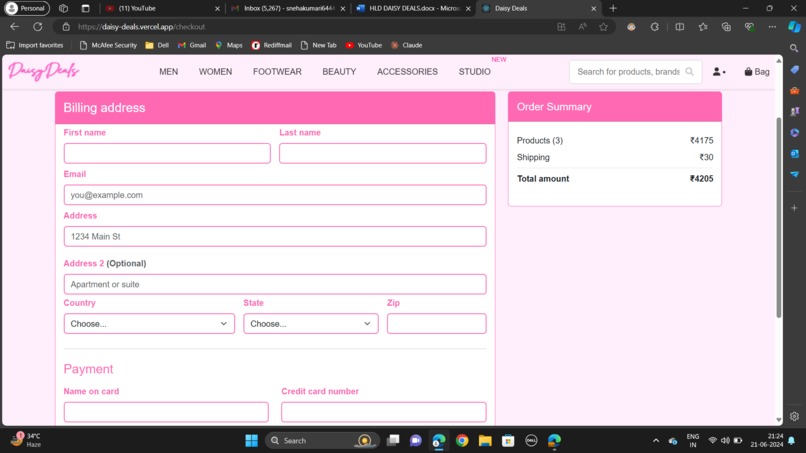Viewport: 806px width, 453px height.
Task: Open Microsoft Store from the taskbar
Action: [x=508, y=441]
